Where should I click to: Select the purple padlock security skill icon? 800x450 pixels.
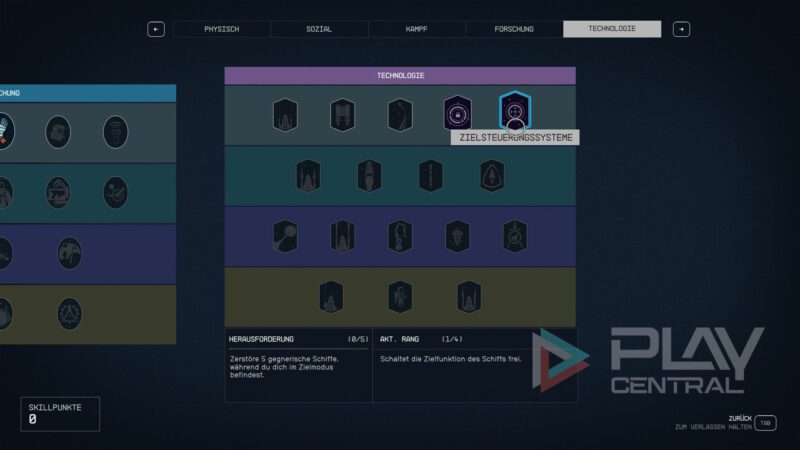coord(457,114)
